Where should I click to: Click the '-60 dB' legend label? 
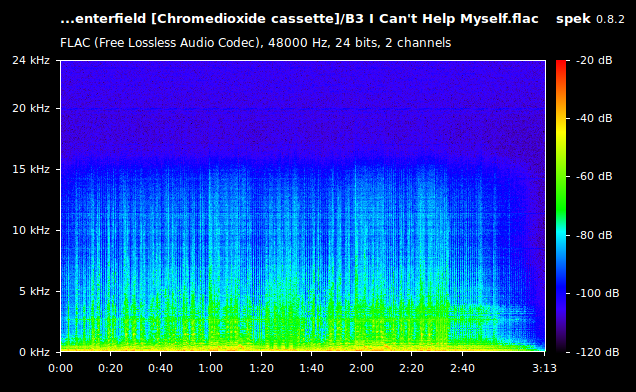pos(594,177)
